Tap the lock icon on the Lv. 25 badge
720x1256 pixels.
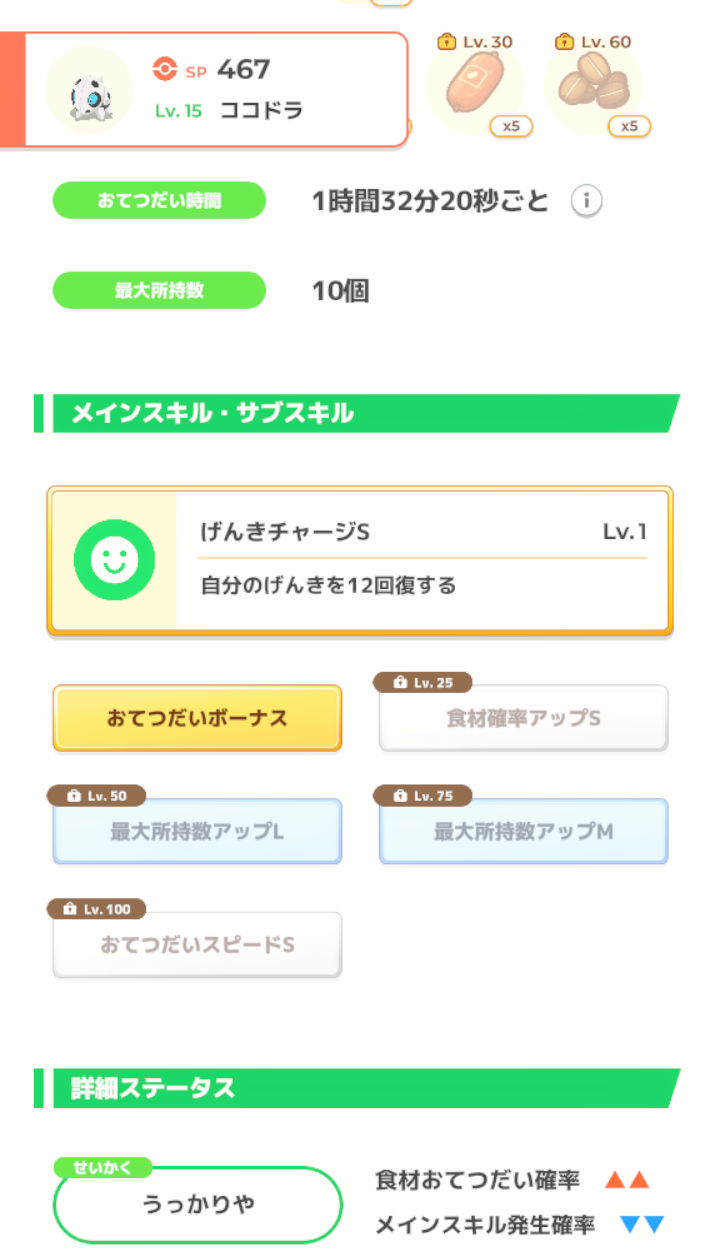(400, 683)
